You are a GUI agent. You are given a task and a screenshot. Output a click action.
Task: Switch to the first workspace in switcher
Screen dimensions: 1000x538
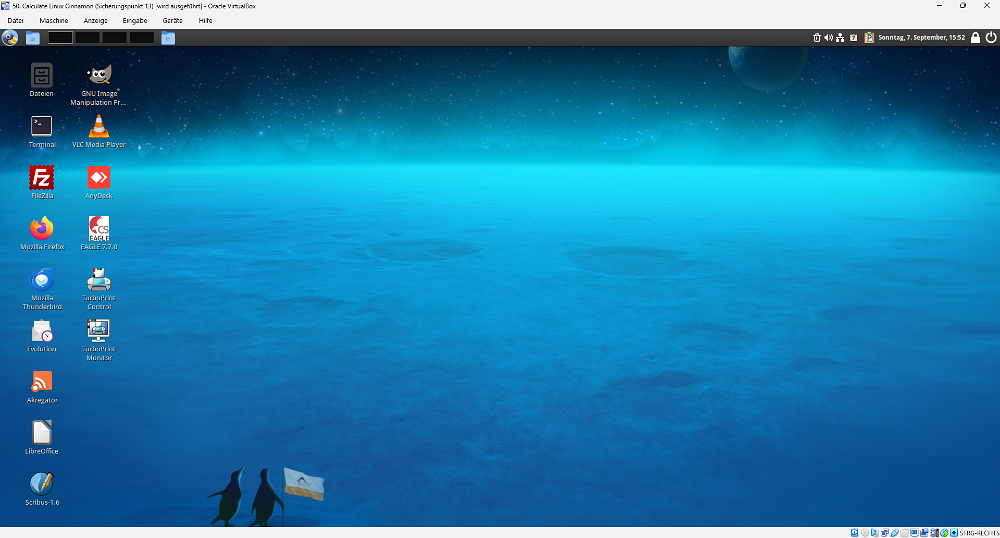tap(61, 38)
